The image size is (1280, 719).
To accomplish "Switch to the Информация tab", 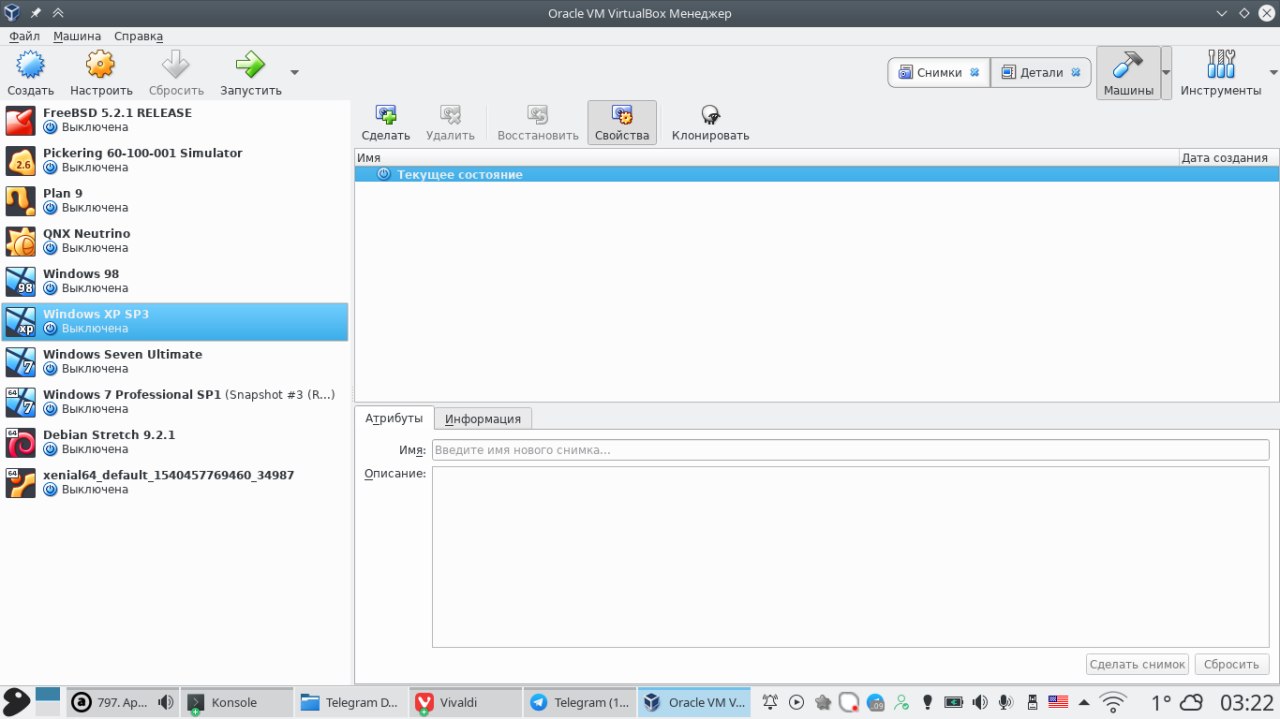I will tap(483, 419).
